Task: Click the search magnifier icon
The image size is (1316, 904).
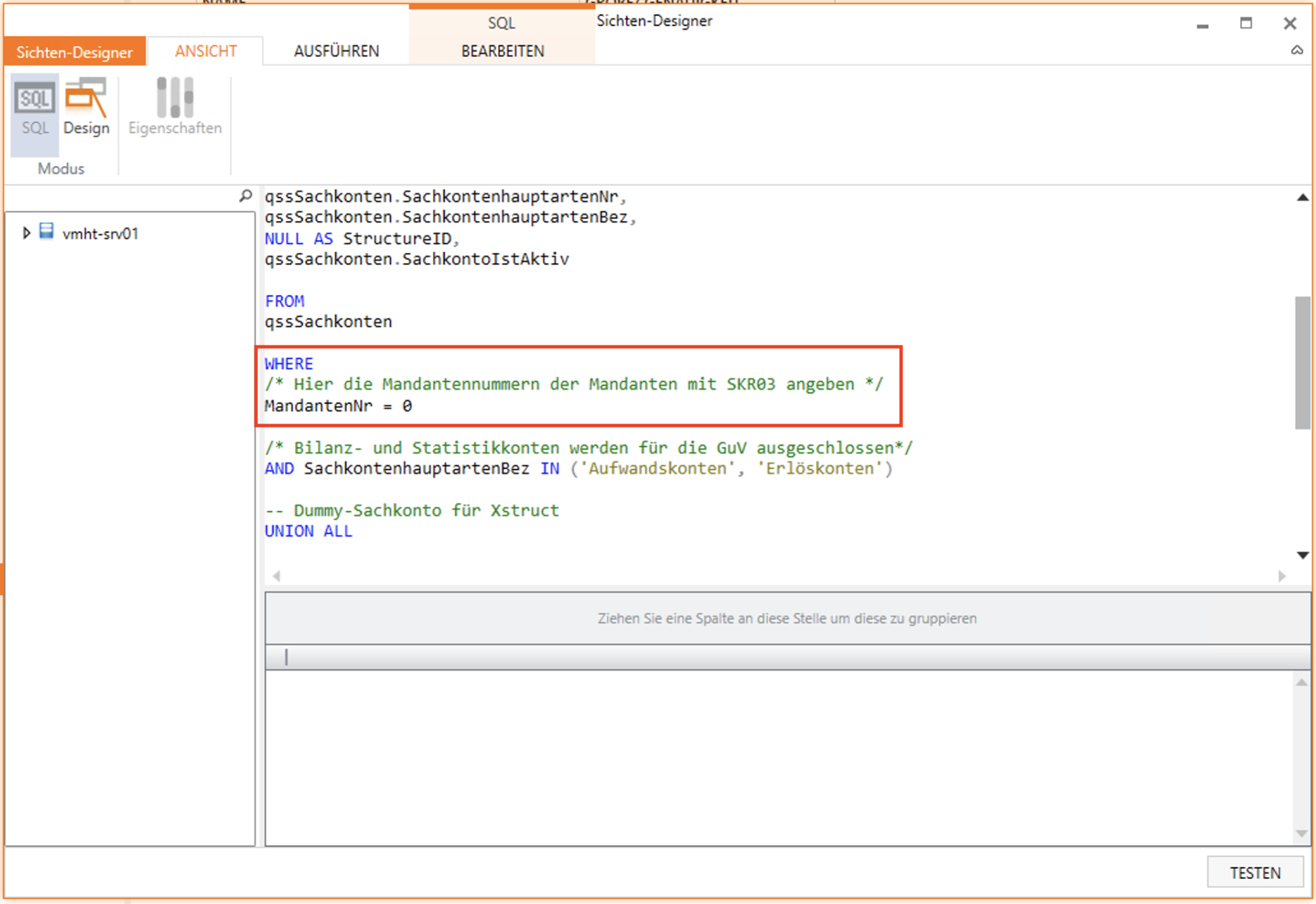Action: click(245, 196)
